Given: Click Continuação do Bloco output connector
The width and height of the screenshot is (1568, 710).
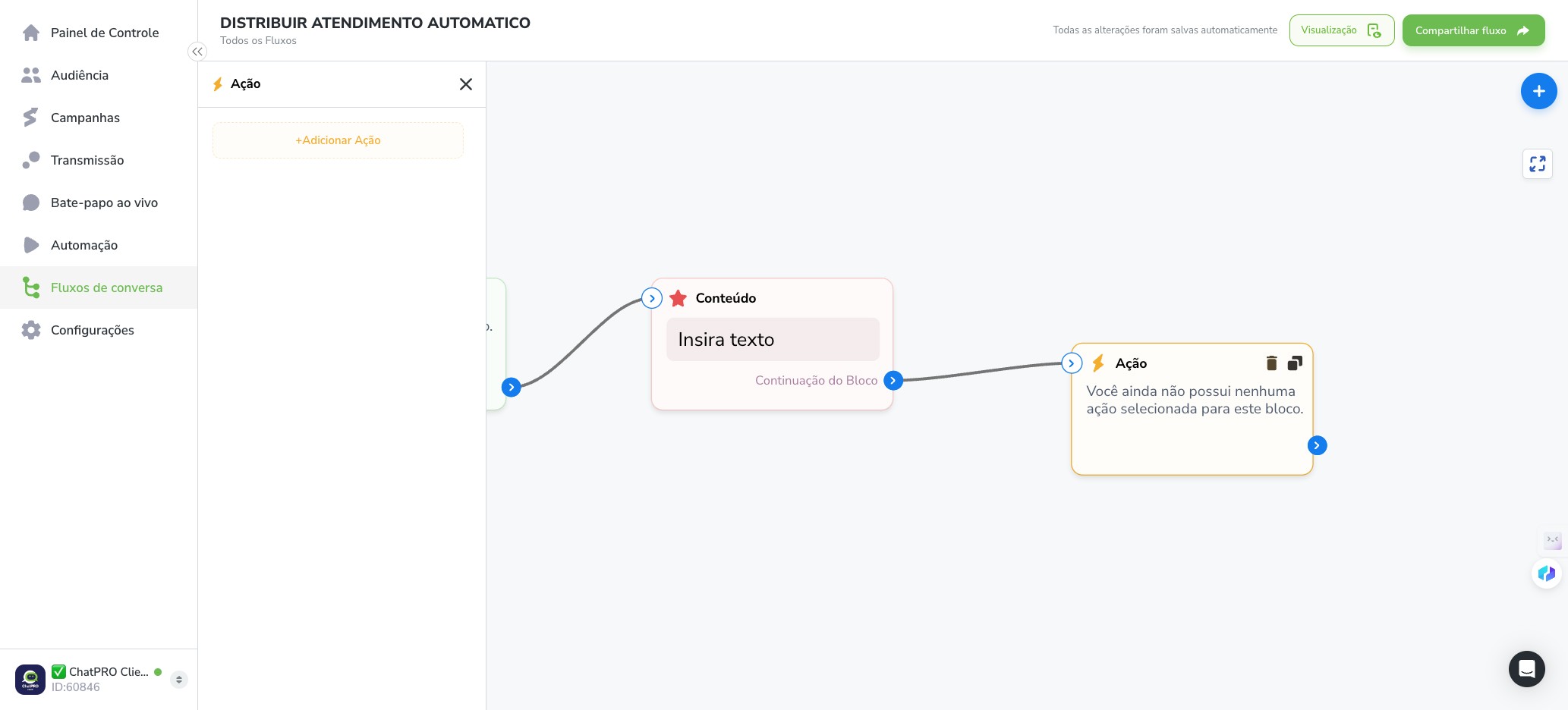Looking at the screenshot, I should (x=893, y=380).
